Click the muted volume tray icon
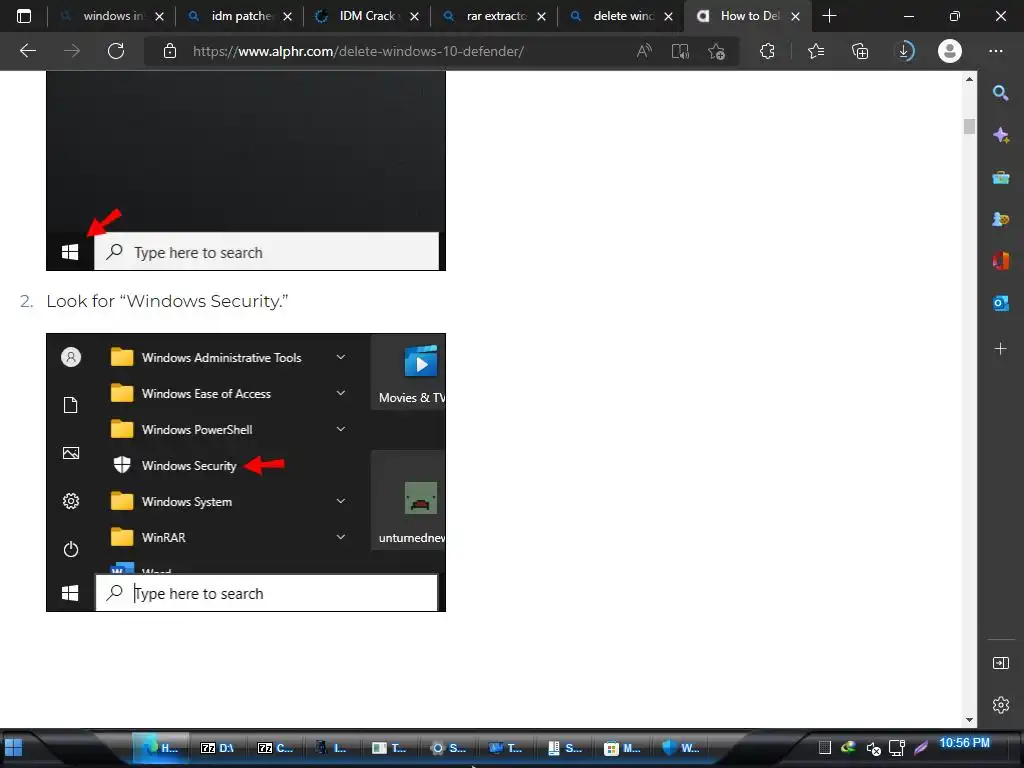Image resolution: width=1024 pixels, height=768 pixels. point(873,748)
